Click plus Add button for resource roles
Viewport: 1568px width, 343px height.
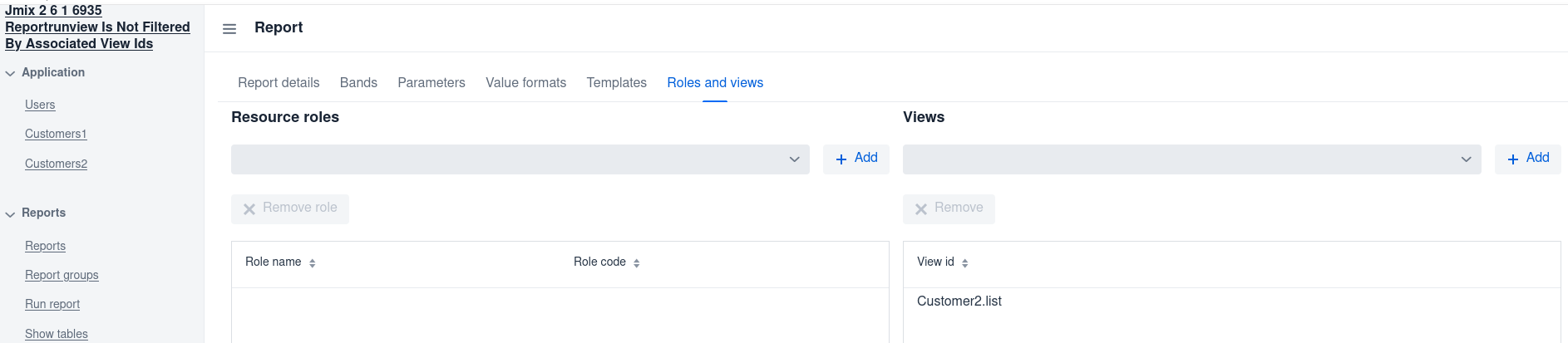click(856, 159)
